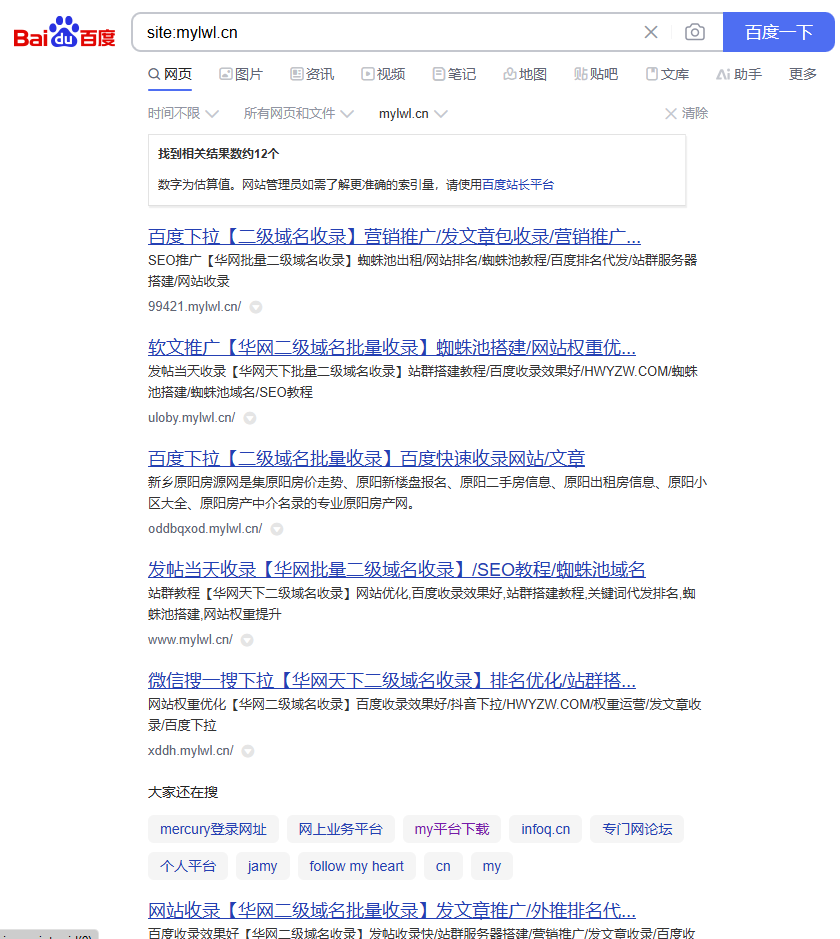Image resolution: width=840 pixels, height=939 pixels.
Task: Open the 笔记 tab
Action: point(454,74)
